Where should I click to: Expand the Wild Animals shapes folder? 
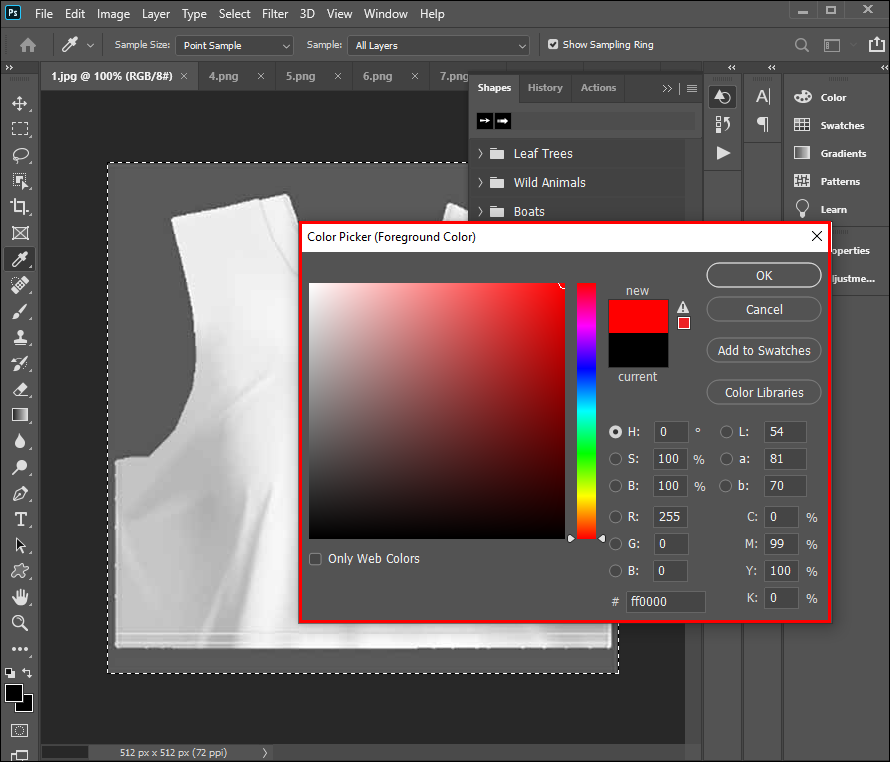tap(481, 183)
